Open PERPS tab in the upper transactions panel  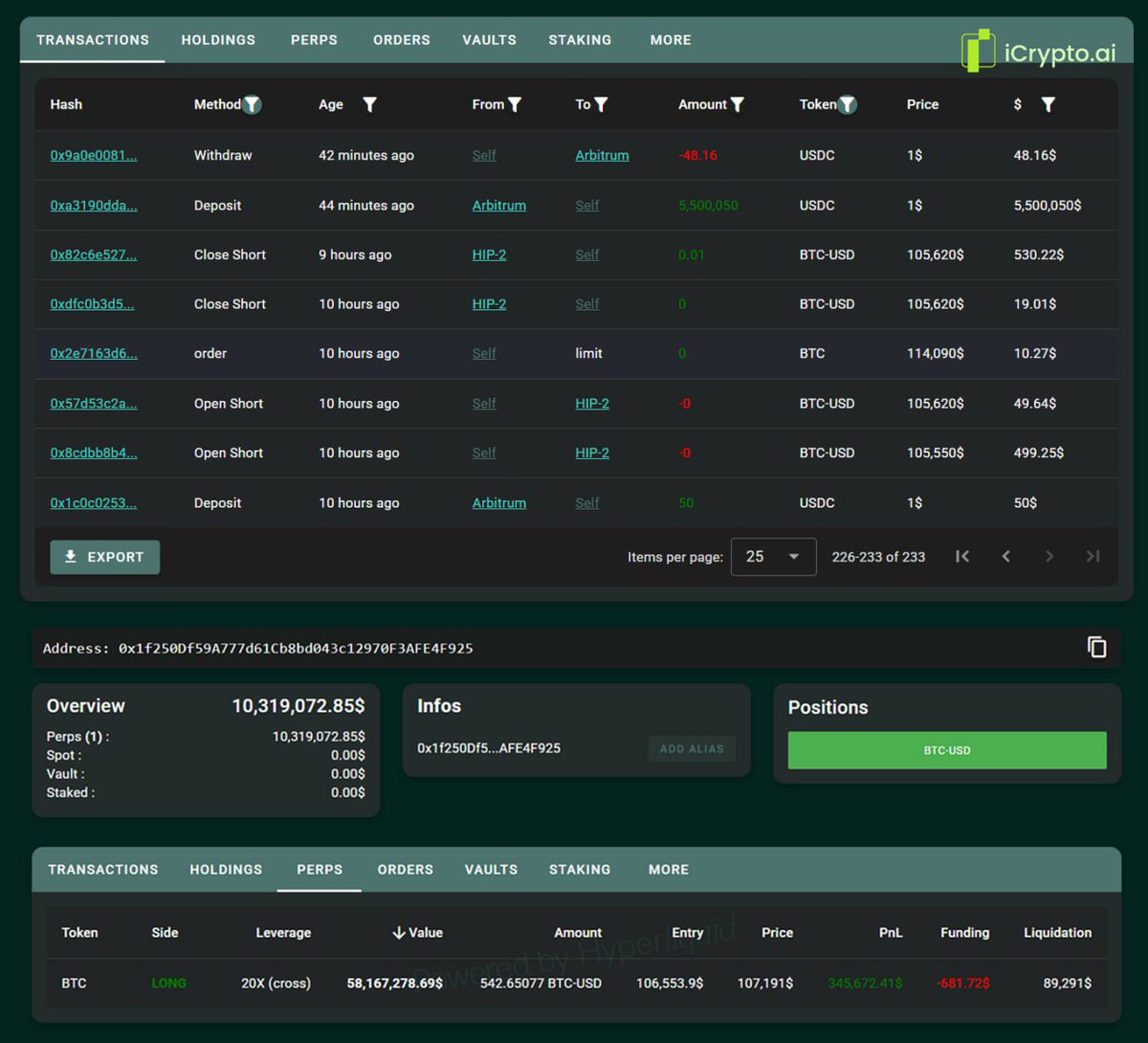(314, 40)
